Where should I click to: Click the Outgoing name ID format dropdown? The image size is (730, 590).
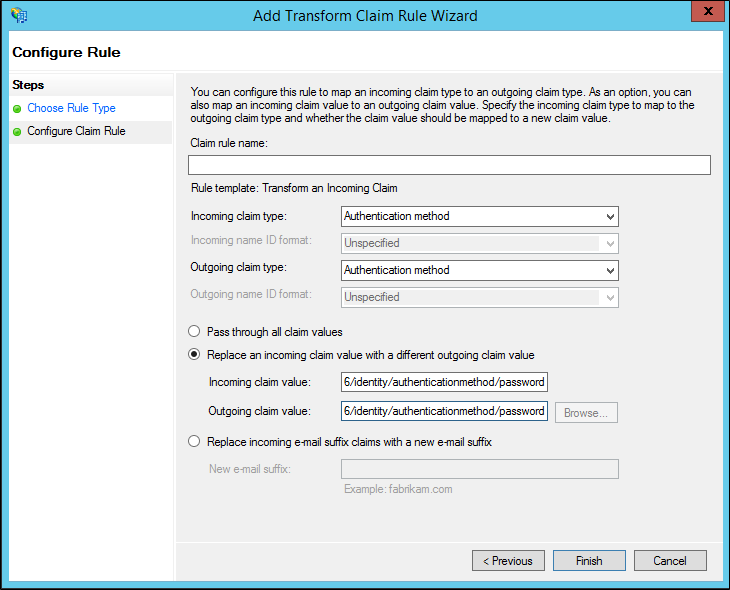point(480,297)
